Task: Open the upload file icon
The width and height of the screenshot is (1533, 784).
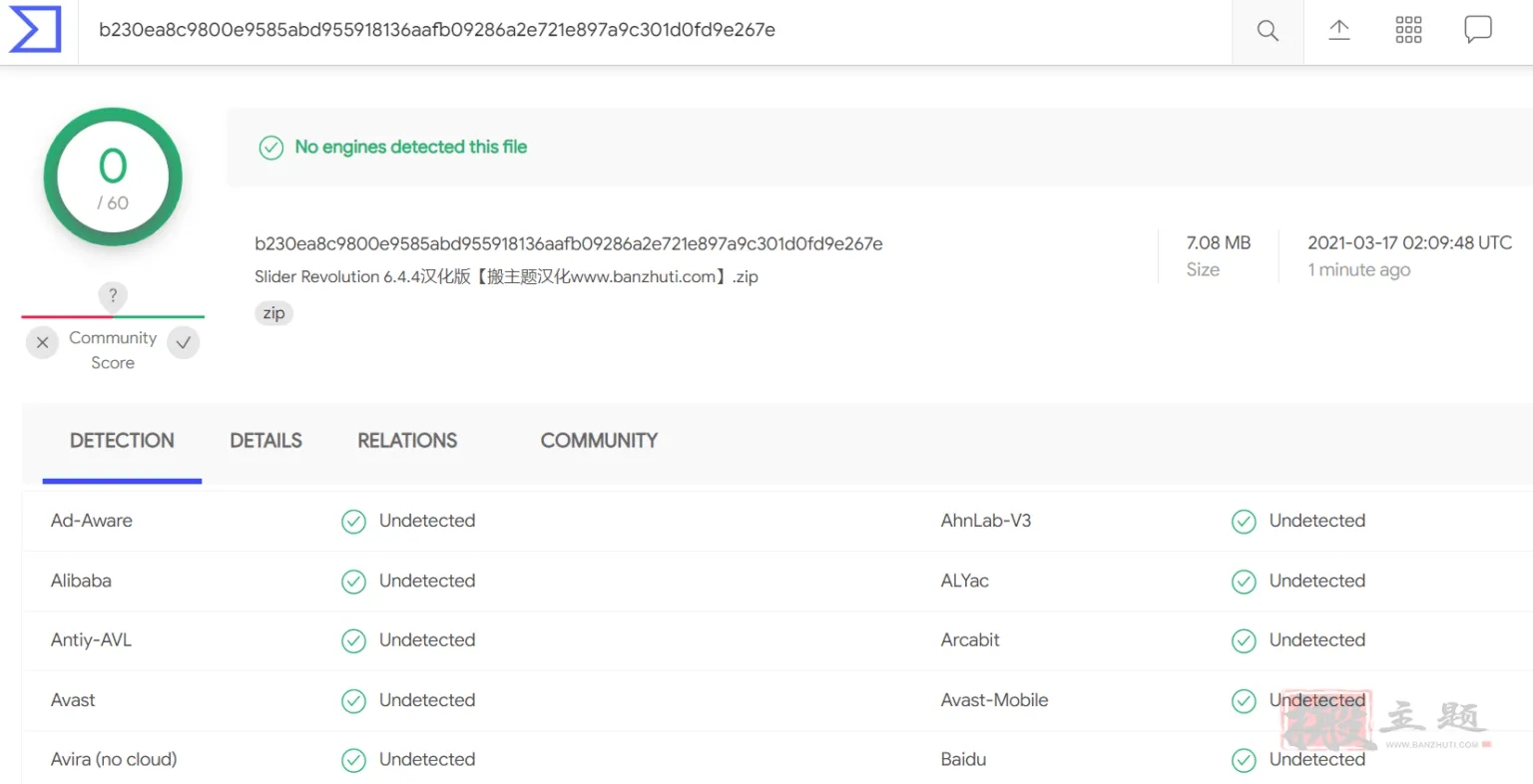Action: [x=1339, y=30]
